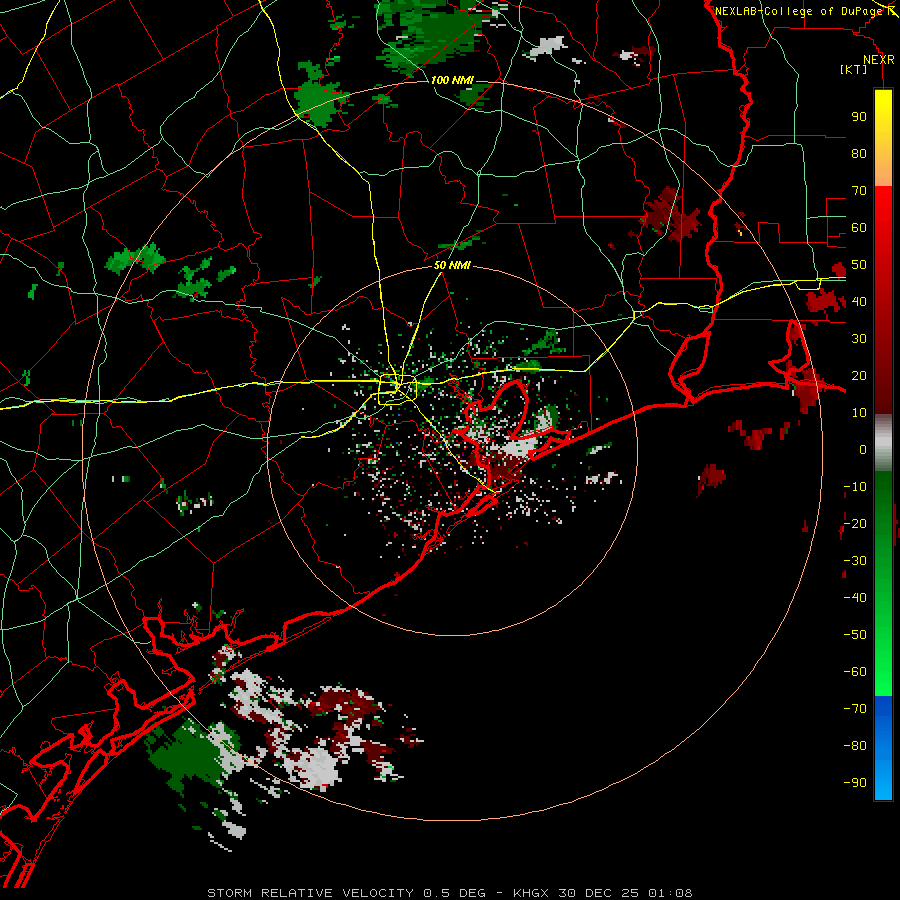The height and width of the screenshot is (900, 900).
Task: Select the "NEXLAB-College of DuPage" header text
Action: pos(798,11)
